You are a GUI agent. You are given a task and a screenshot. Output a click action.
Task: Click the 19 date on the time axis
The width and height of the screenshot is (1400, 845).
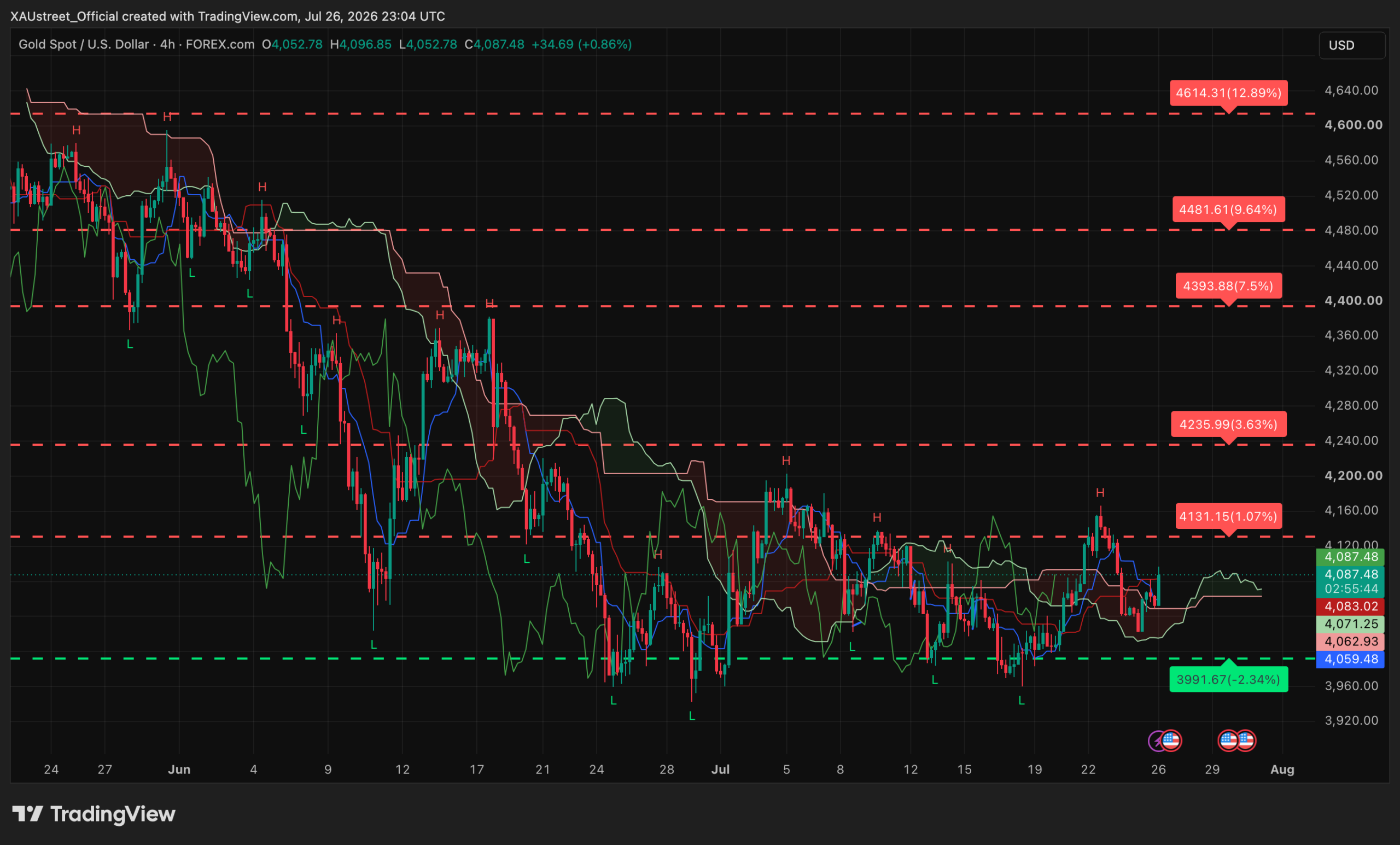pos(1035,770)
